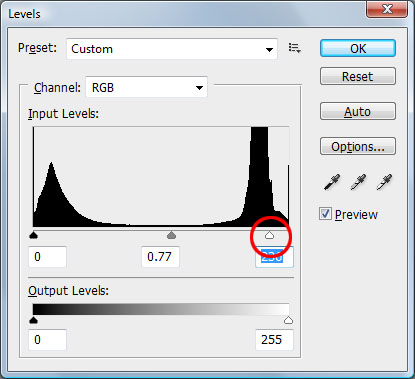
Task: Click the output white slider triangle
Action: [288, 320]
